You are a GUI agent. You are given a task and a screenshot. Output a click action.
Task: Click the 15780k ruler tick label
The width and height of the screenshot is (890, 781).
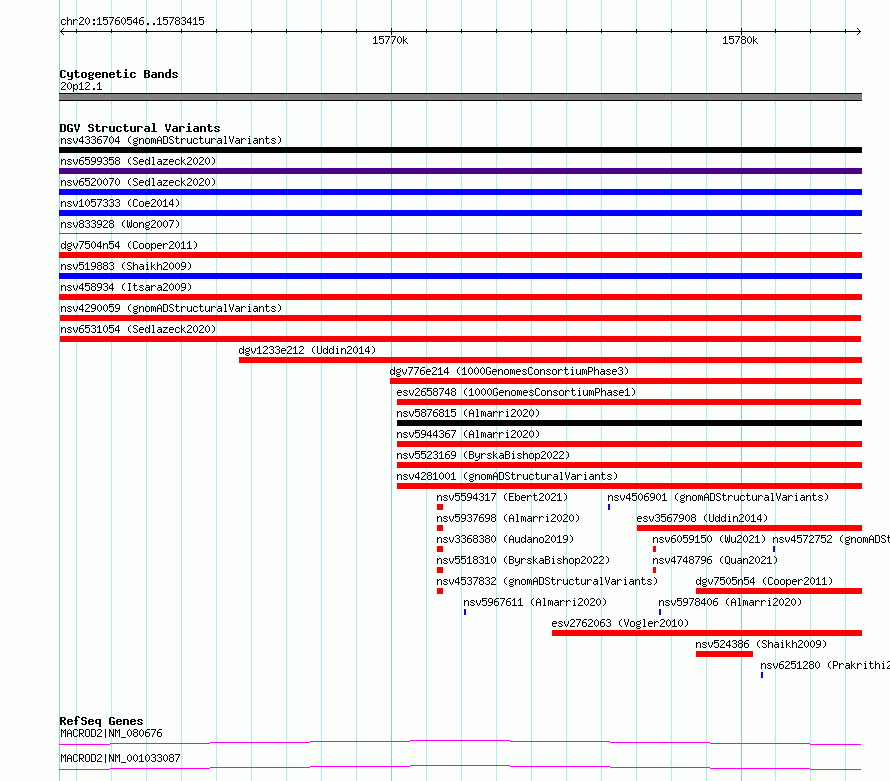(740, 40)
